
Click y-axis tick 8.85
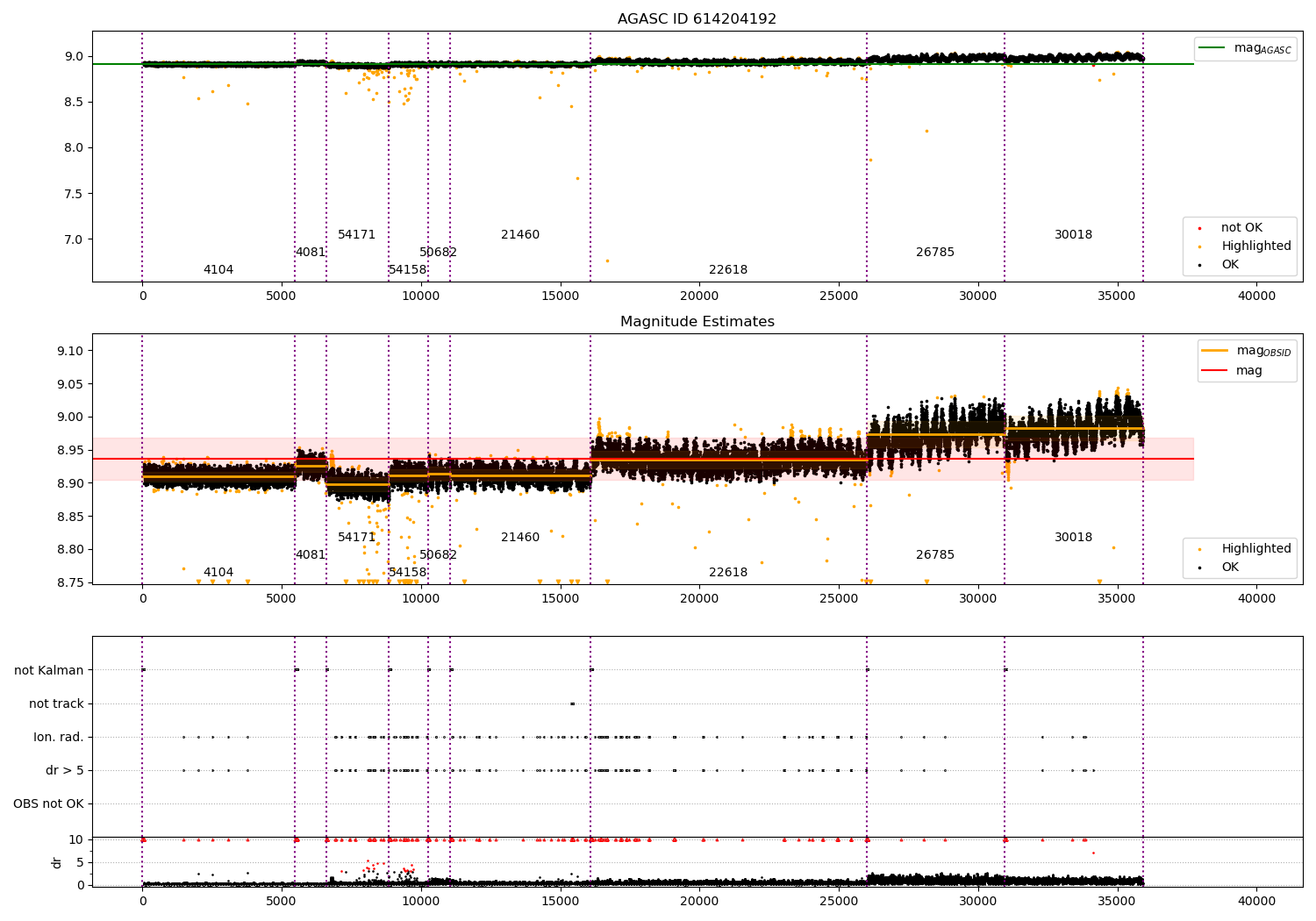pyautogui.click(x=70, y=517)
